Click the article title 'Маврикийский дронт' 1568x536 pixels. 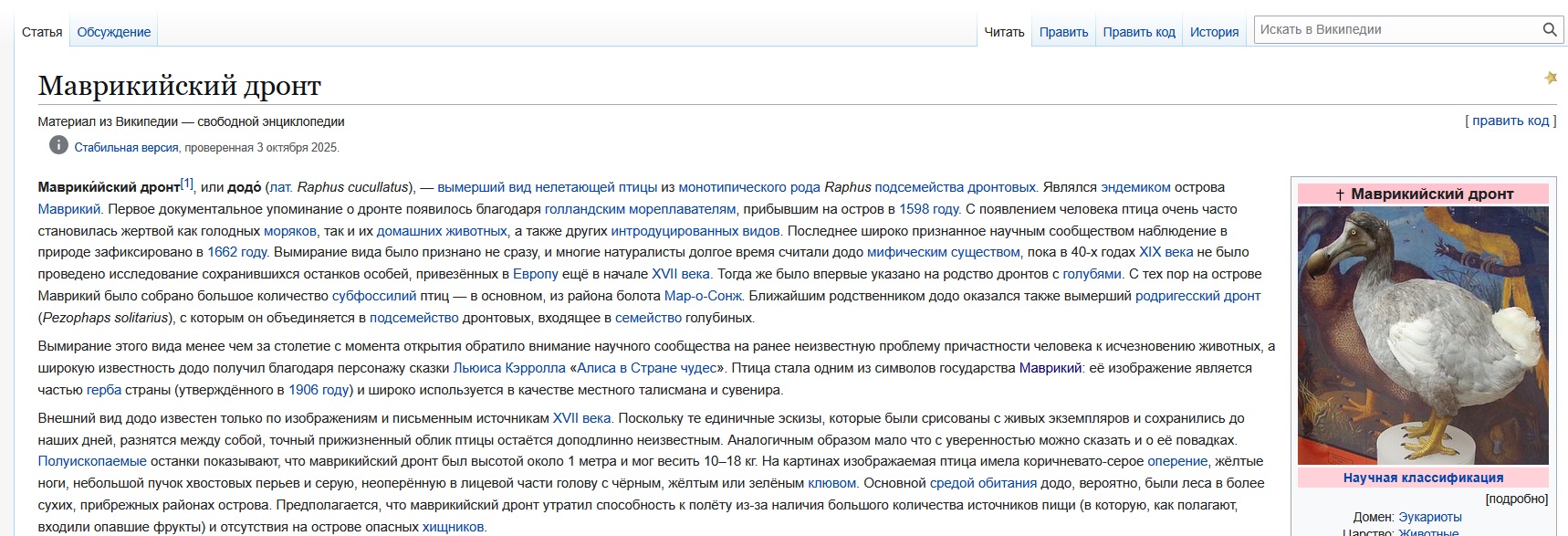180,86
